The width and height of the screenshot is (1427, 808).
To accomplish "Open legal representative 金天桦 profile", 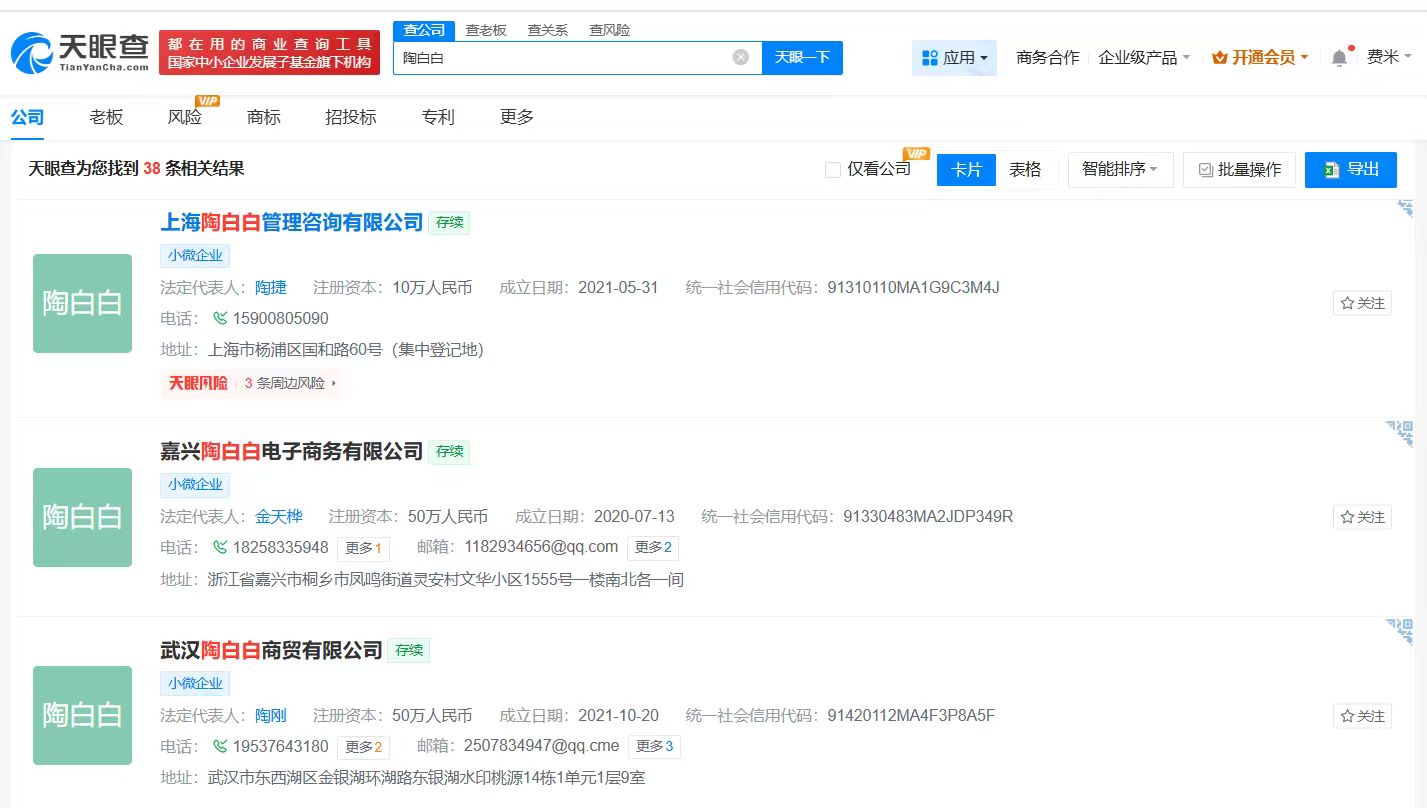I will coord(279,517).
